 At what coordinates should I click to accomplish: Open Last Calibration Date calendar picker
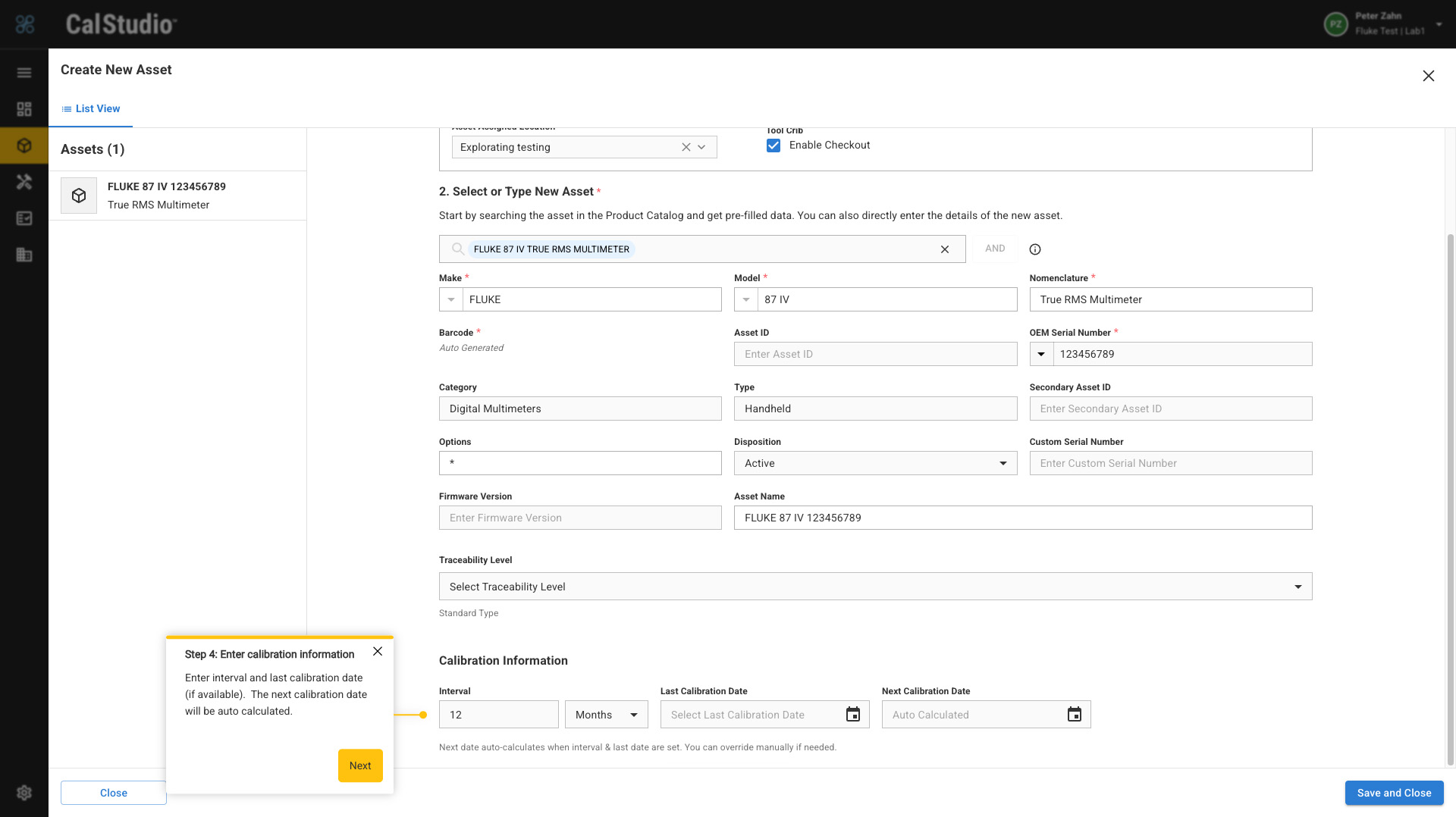click(853, 715)
